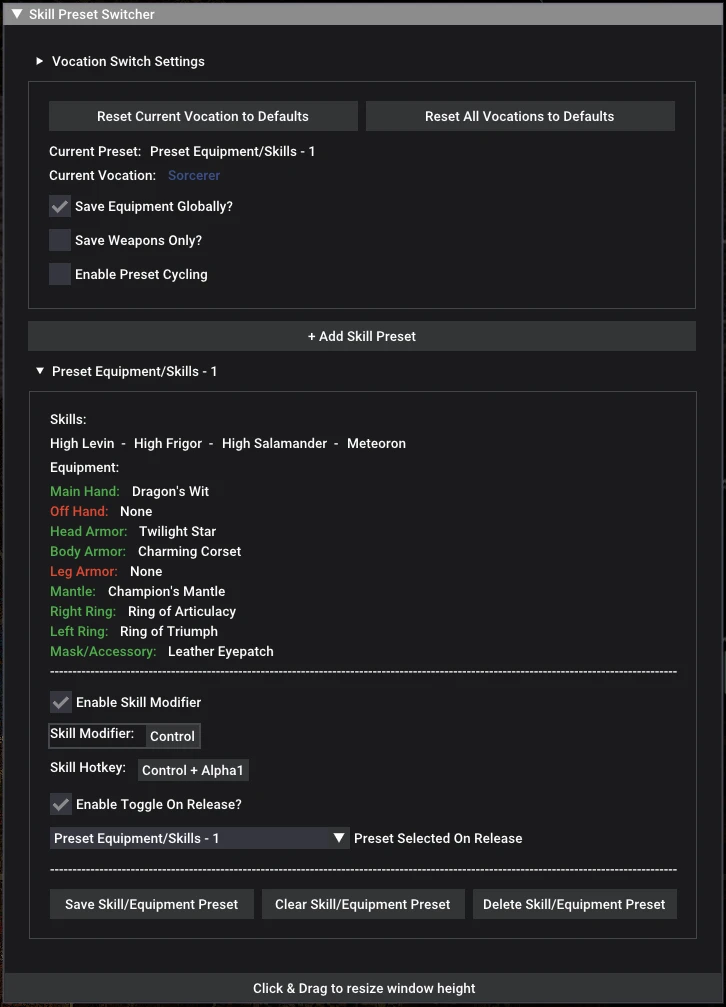This screenshot has width=726, height=1007.
Task: Toggle Save Equipment Globally checkbox
Action: pyautogui.click(x=60, y=206)
